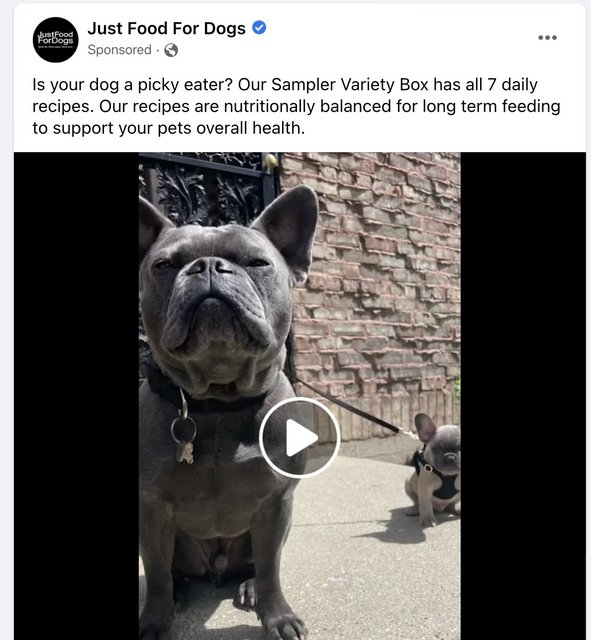Visit the Just Food For Dogs page name
The width and height of the screenshot is (591, 640).
167,28
